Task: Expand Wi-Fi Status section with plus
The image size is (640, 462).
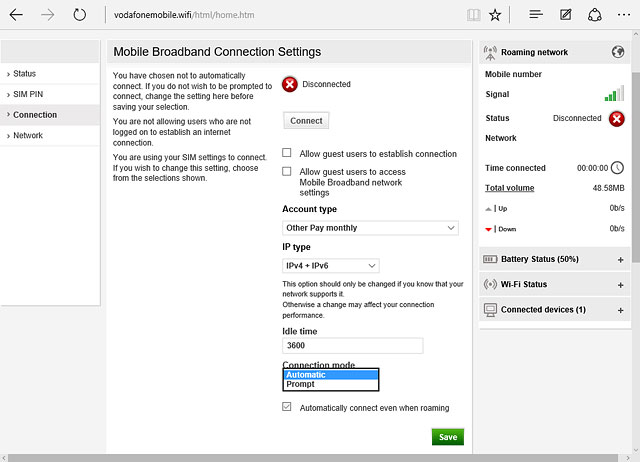Action: [620, 285]
